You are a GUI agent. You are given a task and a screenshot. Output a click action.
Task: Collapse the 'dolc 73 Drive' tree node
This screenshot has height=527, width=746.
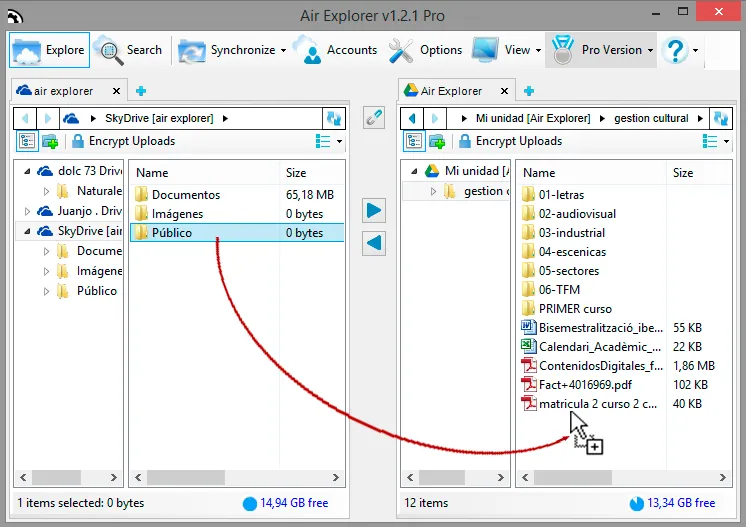pos(28,171)
